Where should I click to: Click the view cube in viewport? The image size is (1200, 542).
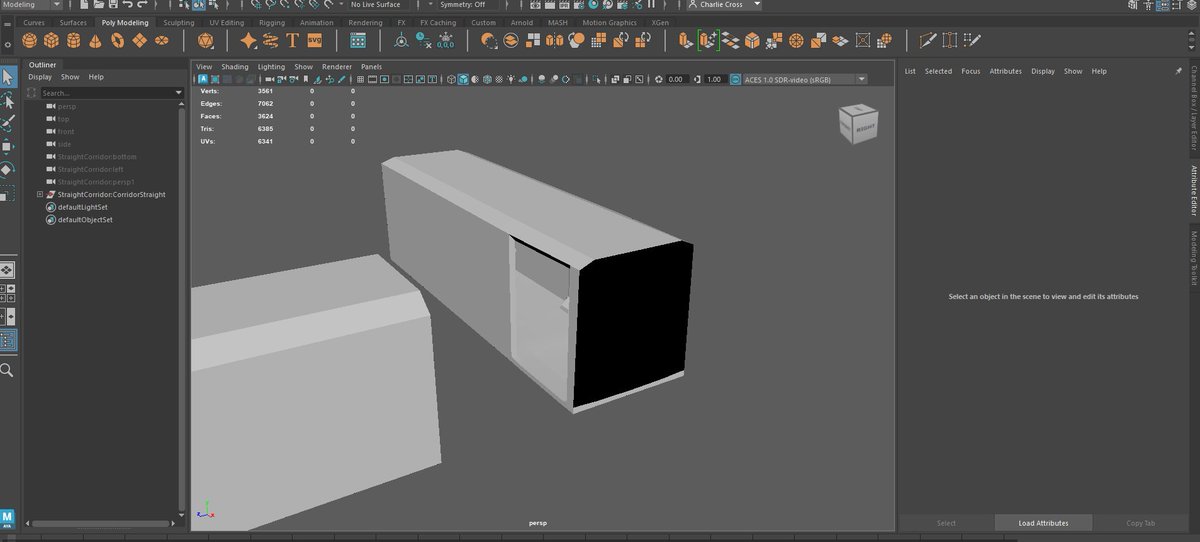pyautogui.click(x=860, y=123)
